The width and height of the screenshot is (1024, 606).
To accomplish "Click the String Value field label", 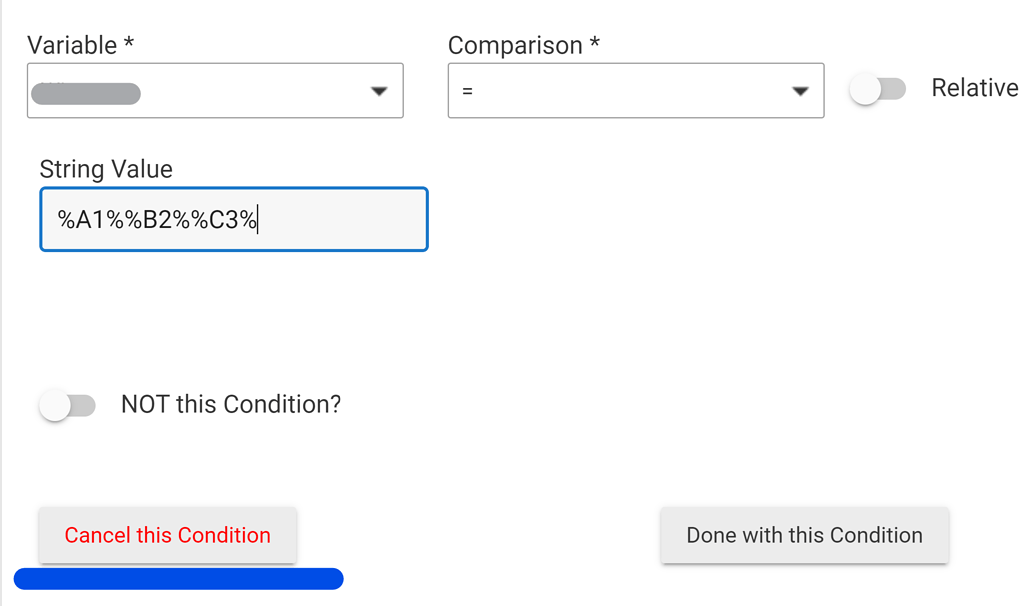I will [x=105, y=170].
